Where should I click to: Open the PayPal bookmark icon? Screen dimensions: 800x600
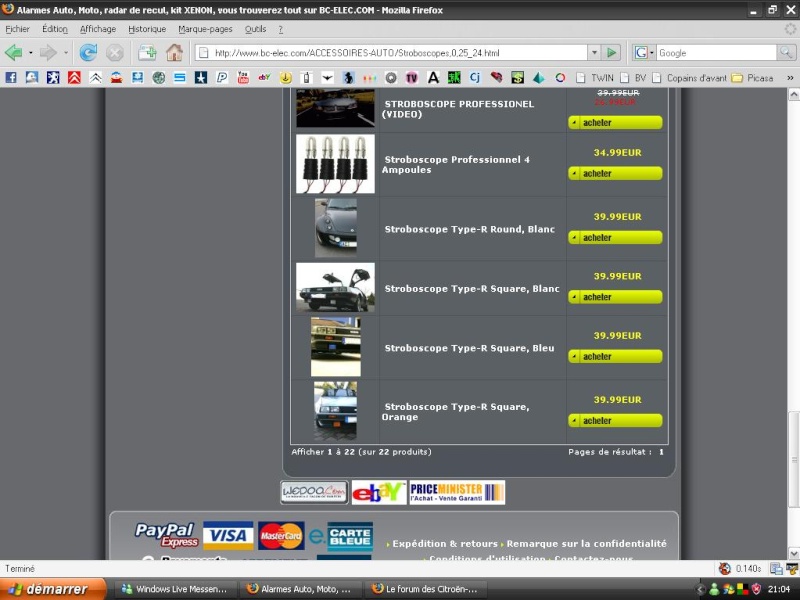pyautogui.click(x=222, y=78)
